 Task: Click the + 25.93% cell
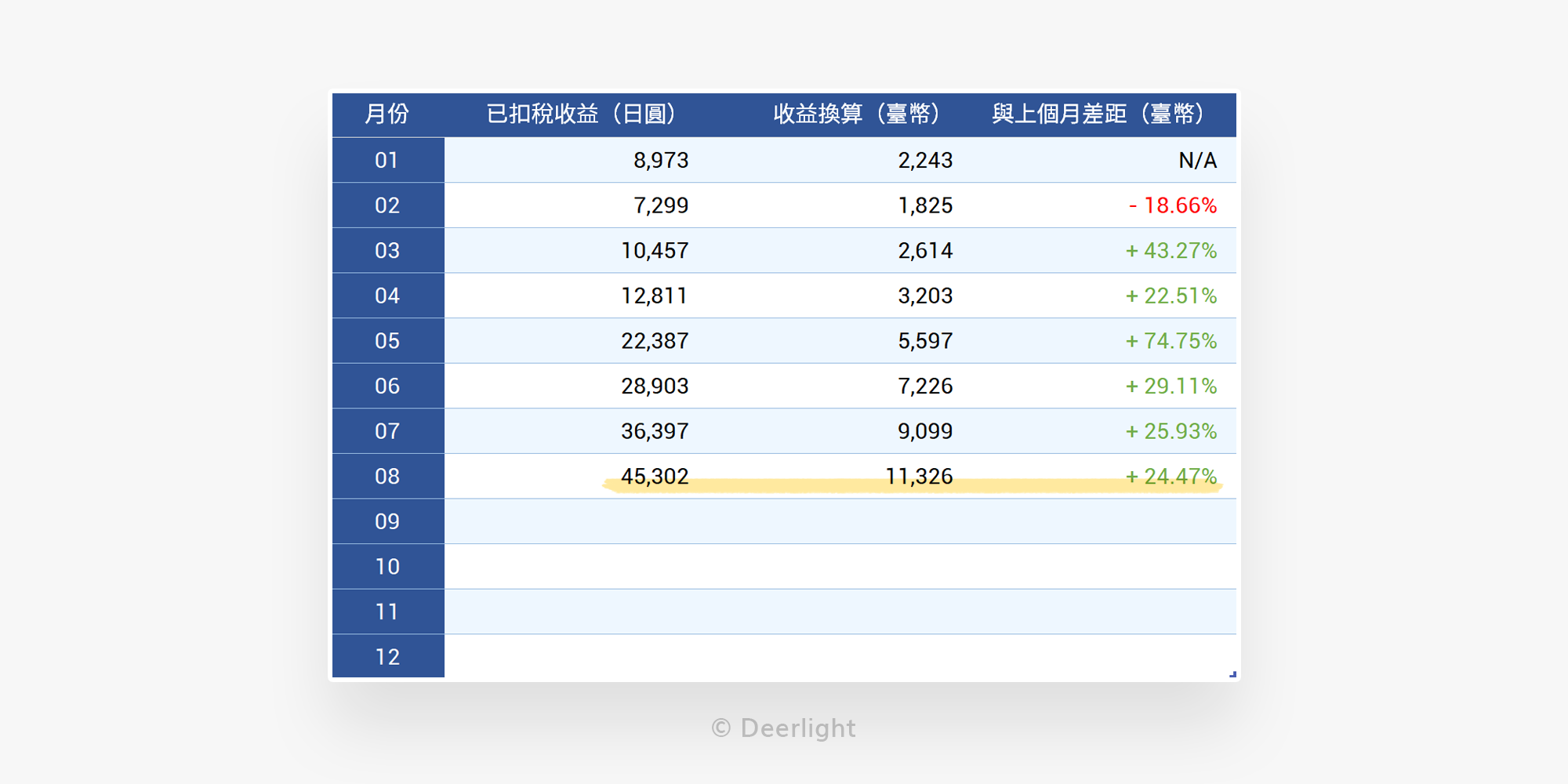(1171, 431)
